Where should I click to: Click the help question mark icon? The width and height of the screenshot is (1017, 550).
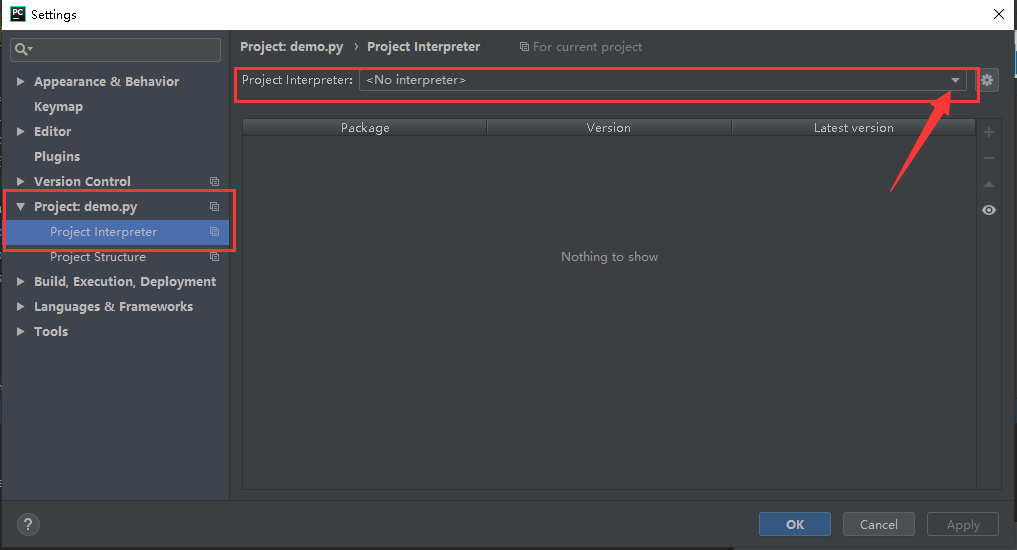28,524
